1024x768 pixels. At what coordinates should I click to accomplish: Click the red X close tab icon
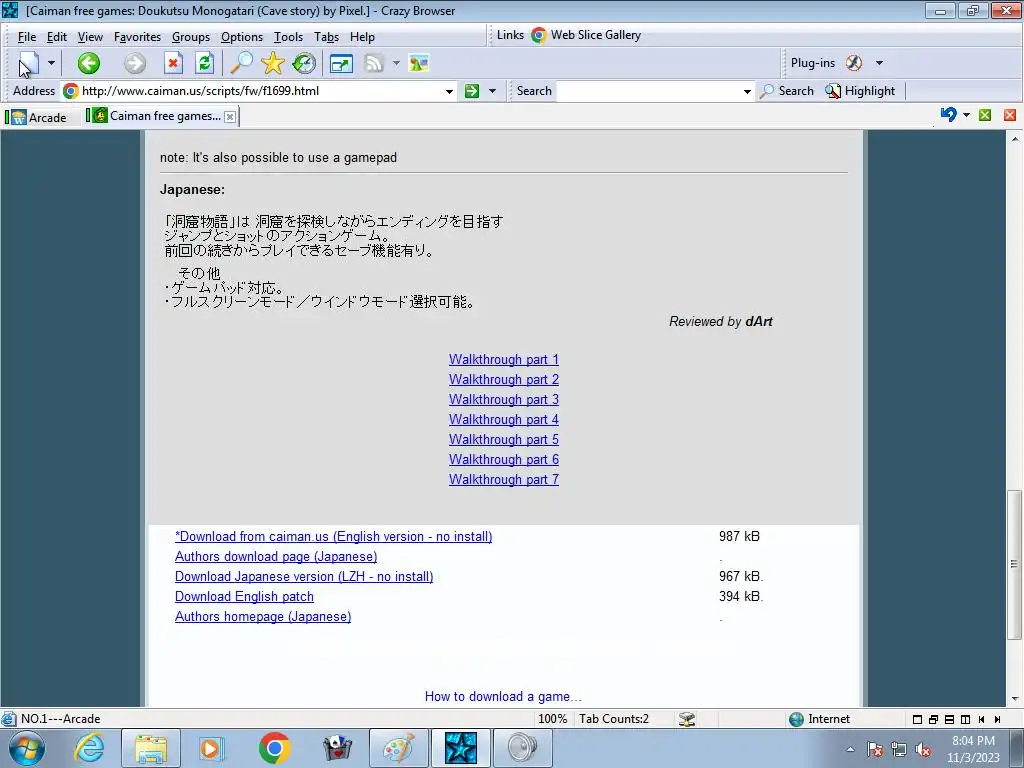coord(1010,115)
